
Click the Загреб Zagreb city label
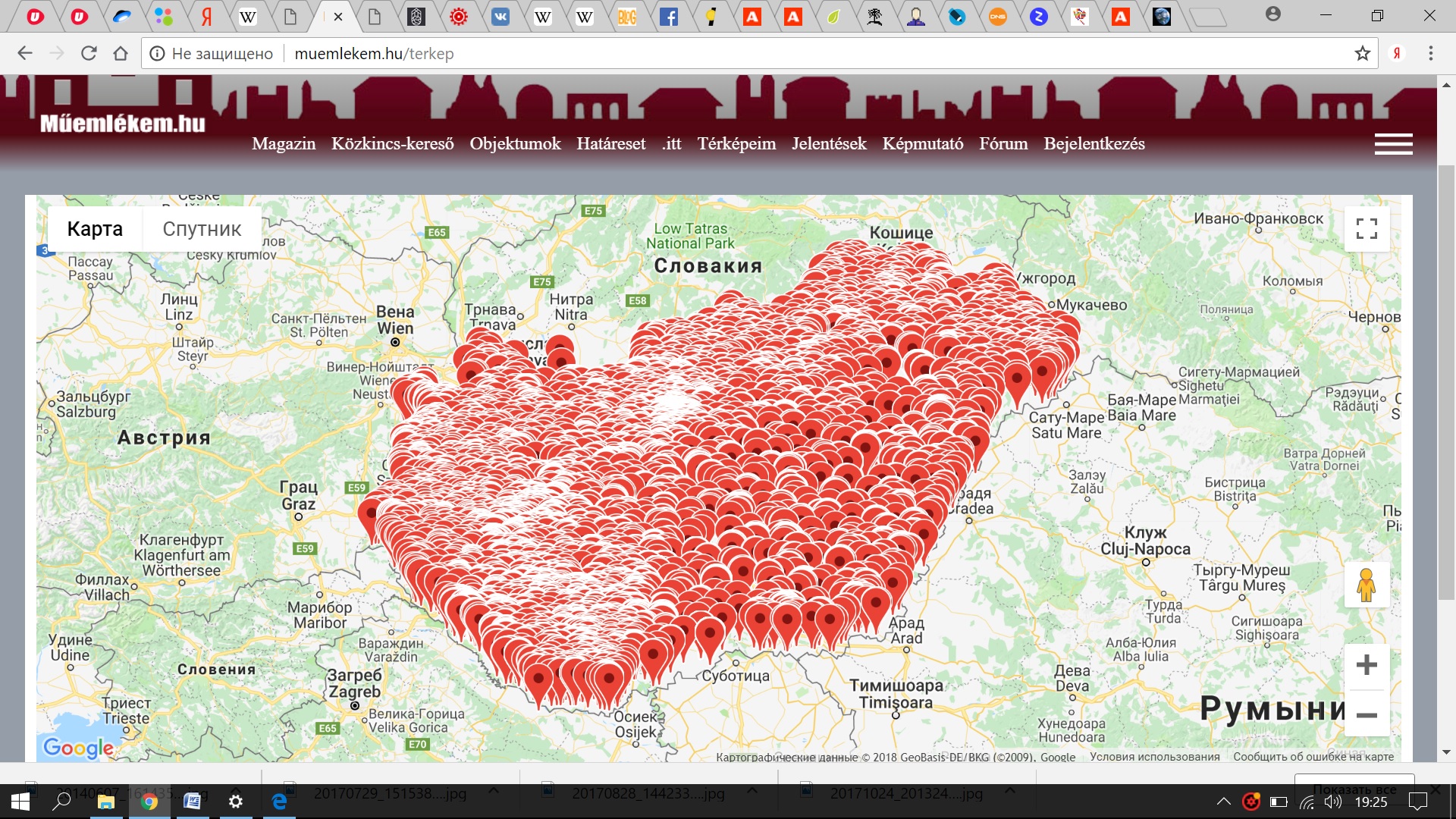[354, 683]
